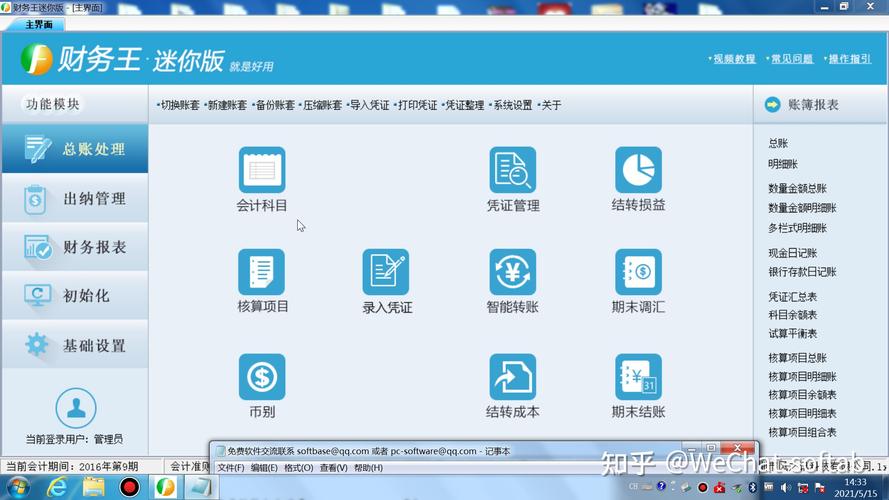Click the Windows Start button
889x500 pixels.
pos(19,488)
